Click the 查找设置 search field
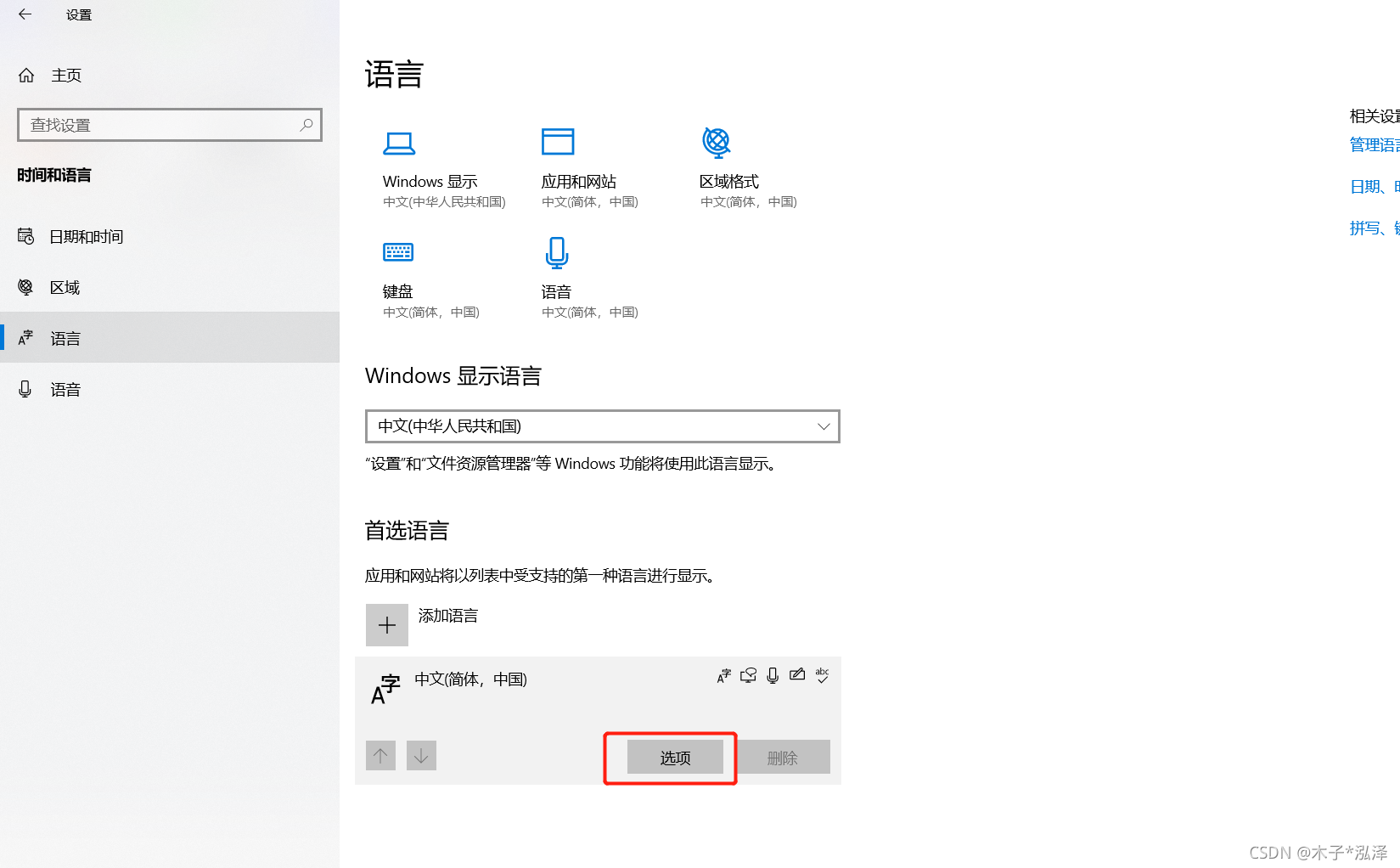The image size is (1400, 868). pyautogui.click(x=161, y=125)
